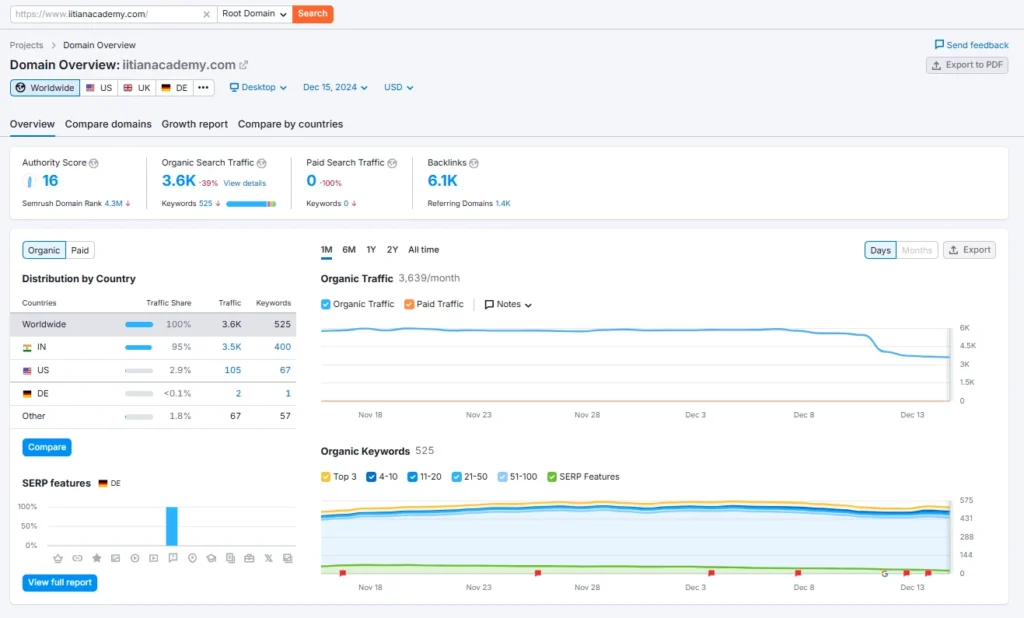
Task: Toggle the 11-20 keywords checkbox
Action: (412, 477)
